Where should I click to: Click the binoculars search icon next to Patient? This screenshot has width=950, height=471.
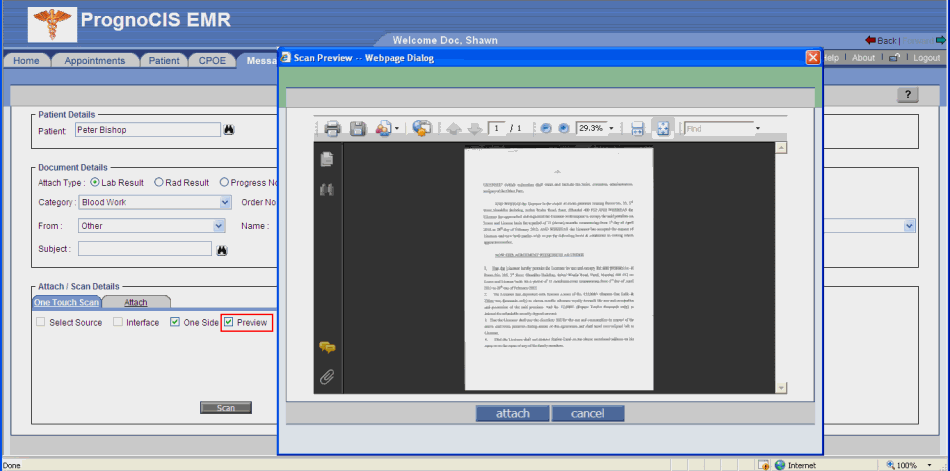click(x=230, y=130)
